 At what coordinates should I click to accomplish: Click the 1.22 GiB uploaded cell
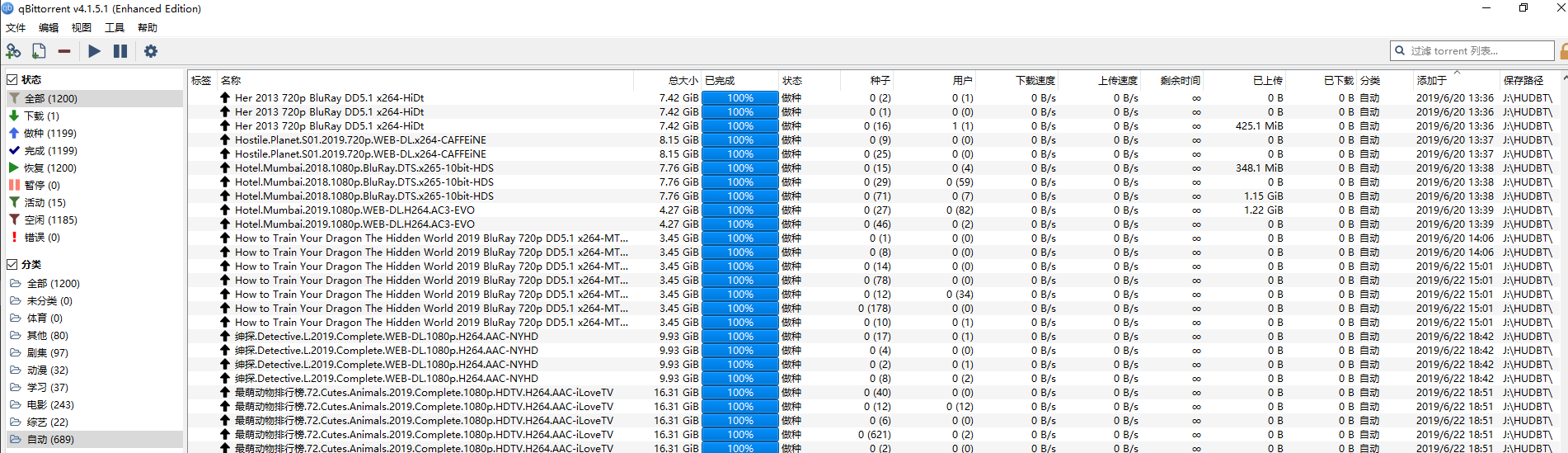click(1263, 210)
